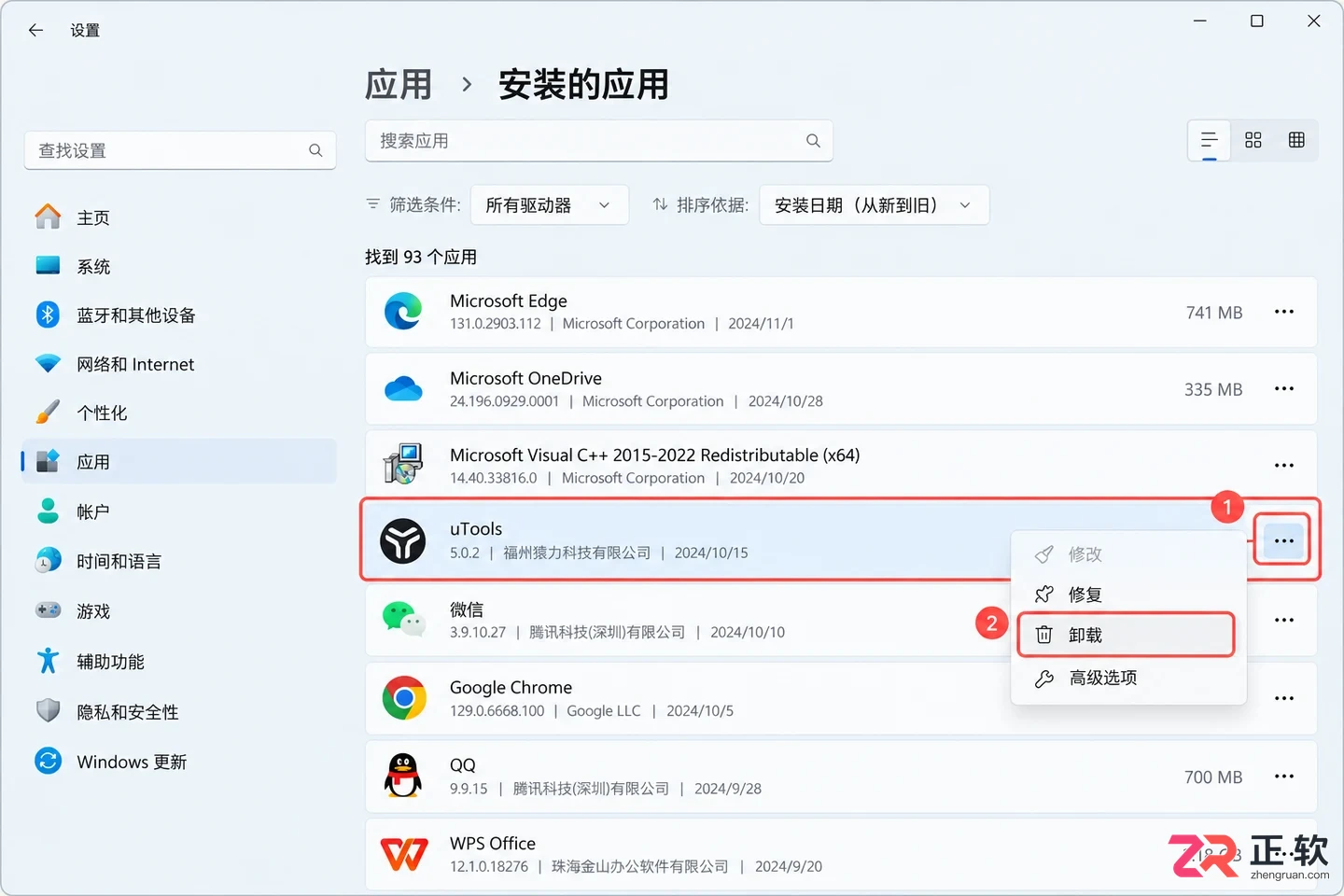Open 游戏 settings
This screenshot has width=1344, height=896.
pyautogui.click(x=179, y=611)
